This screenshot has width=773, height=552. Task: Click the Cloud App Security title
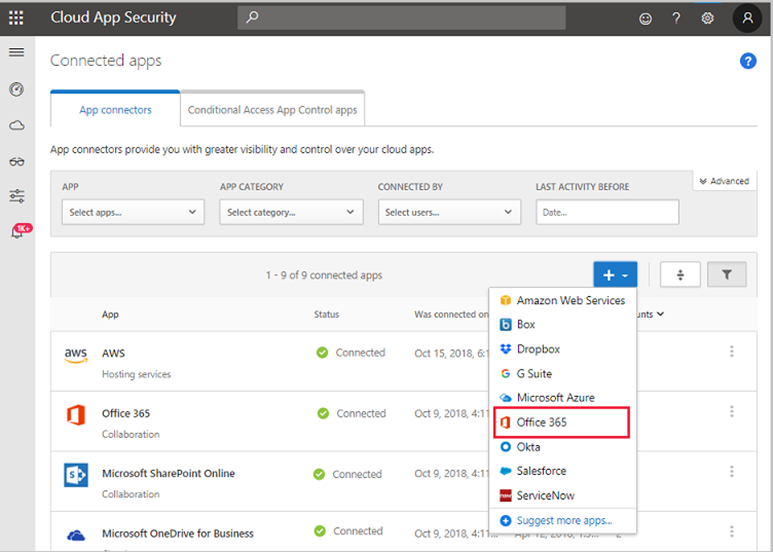pos(113,17)
